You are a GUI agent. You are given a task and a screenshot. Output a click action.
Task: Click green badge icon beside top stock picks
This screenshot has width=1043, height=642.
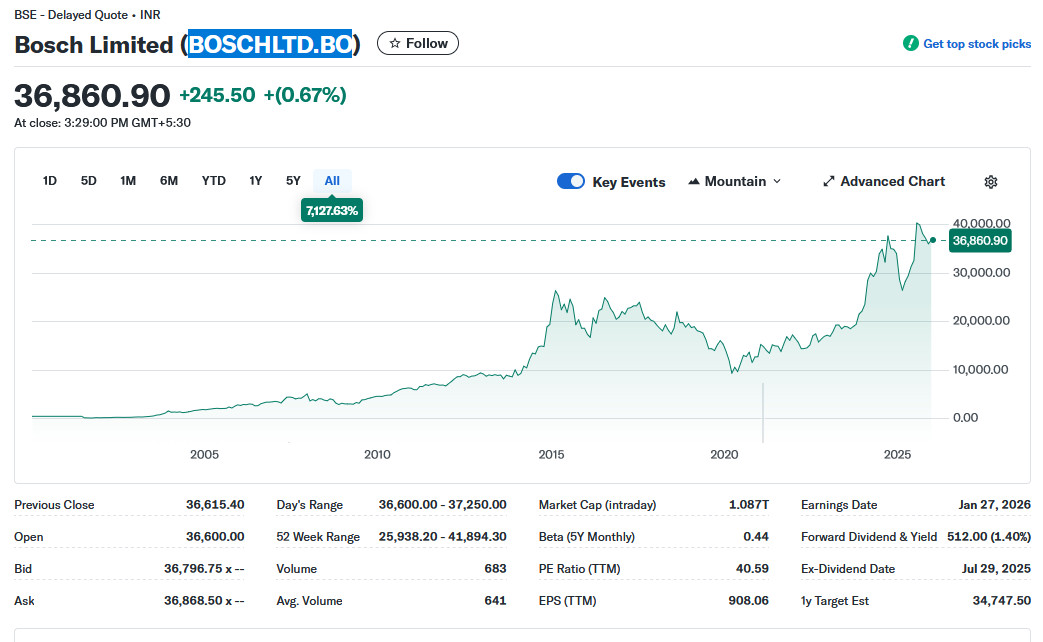tap(910, 44)
